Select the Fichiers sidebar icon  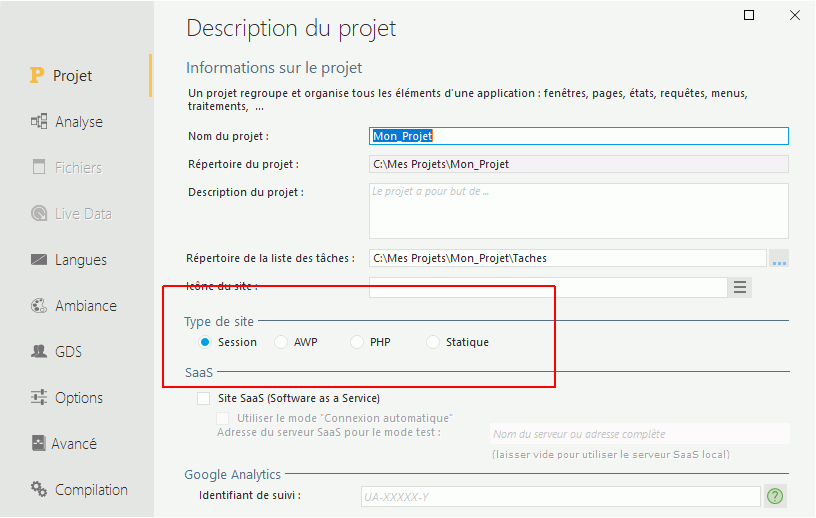click(x=39, y=167)
